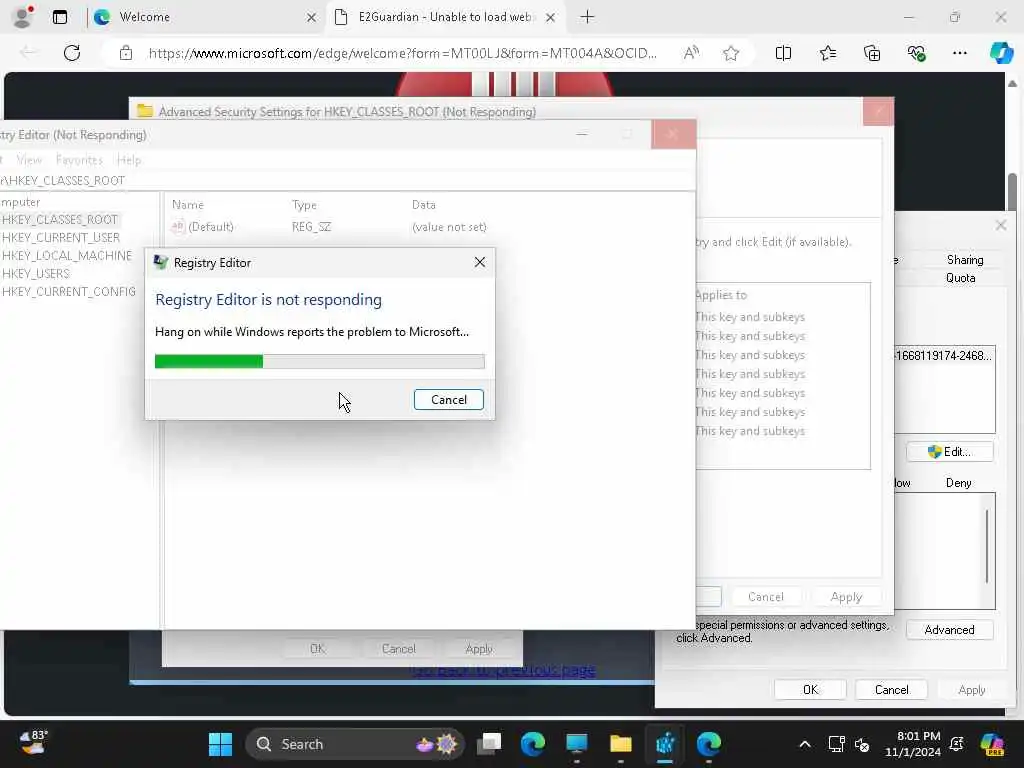Viewport: 1024px width, 768px height.
Task: Open Registry Editor Favorites menu
Action: [x=79, y=160]
